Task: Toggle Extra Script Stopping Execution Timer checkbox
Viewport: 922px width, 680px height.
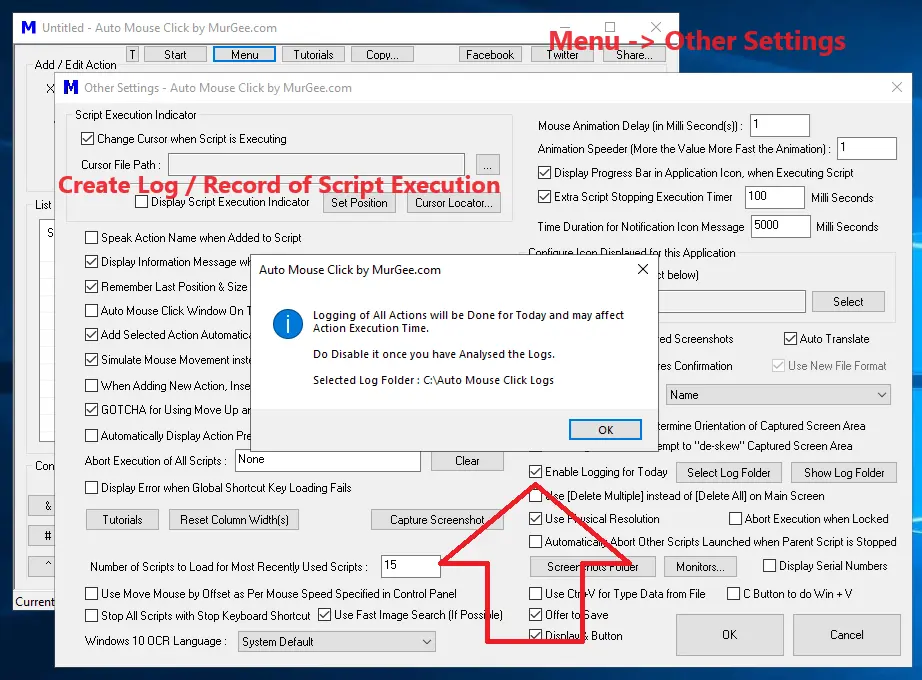Action: (544, 196)
